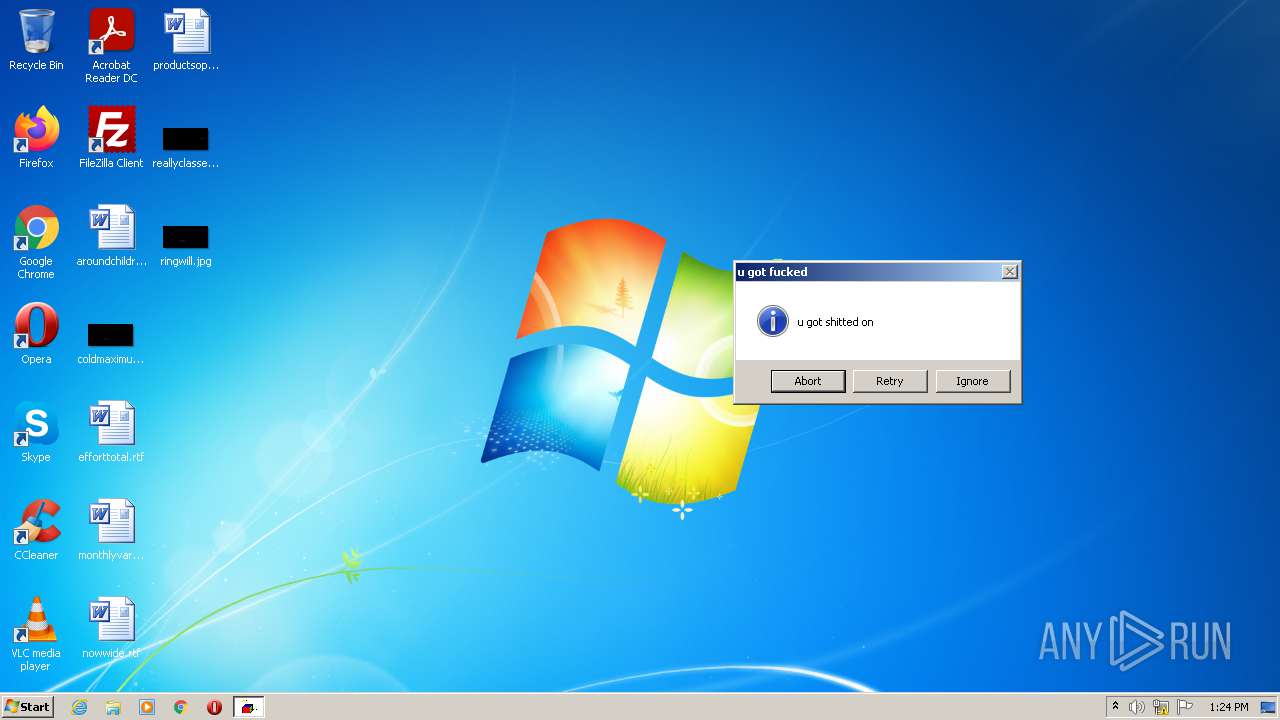
Task: Open the Recycle Bin desktop icon
Action: coord(36,40)
